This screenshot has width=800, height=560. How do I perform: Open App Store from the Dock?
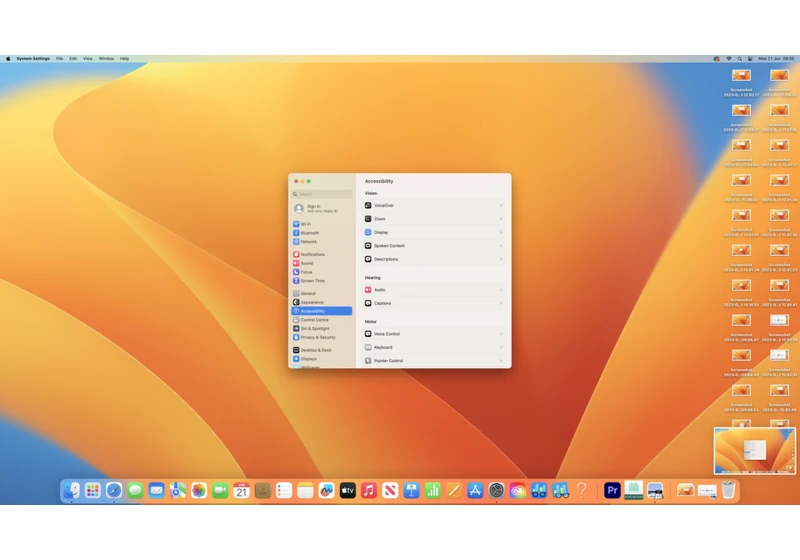pyautogui.click(x=475, y=491)
